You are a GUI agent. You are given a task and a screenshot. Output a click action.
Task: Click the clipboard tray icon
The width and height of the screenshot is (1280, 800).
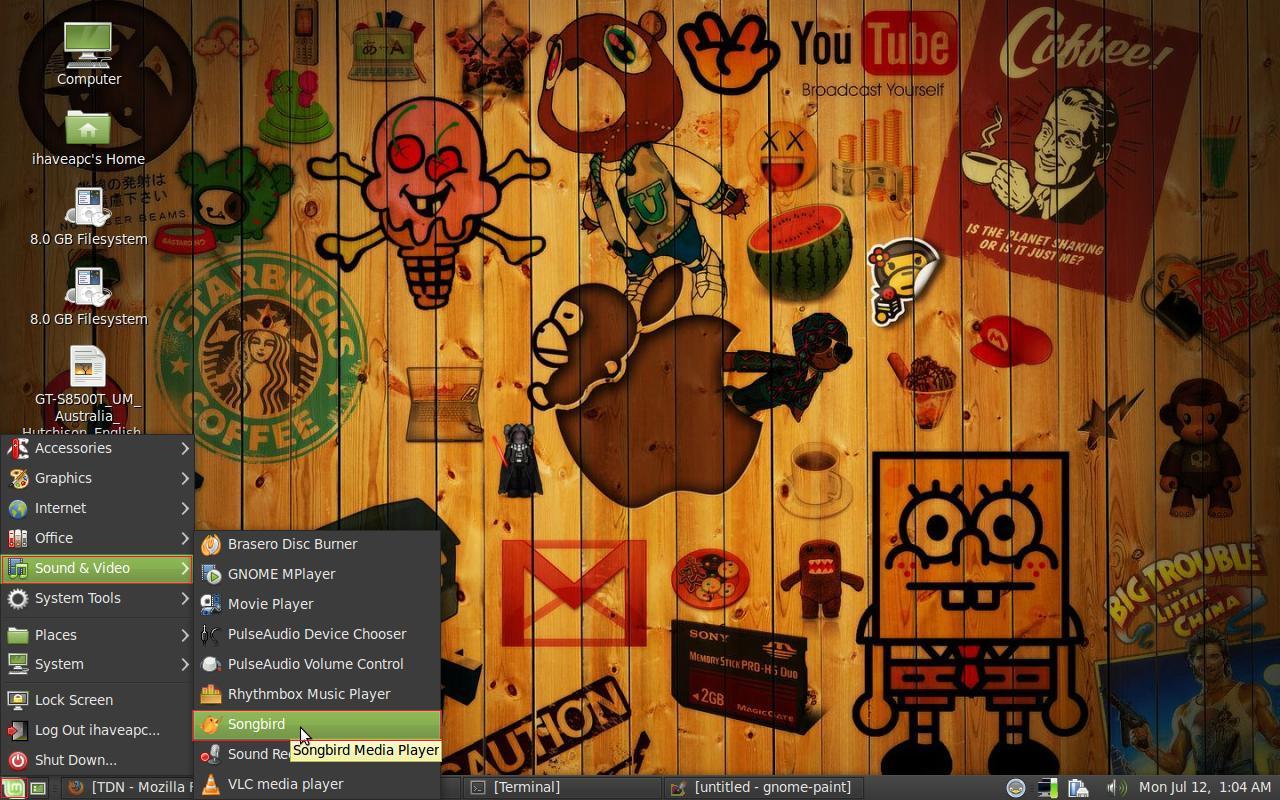[1078, 788]
